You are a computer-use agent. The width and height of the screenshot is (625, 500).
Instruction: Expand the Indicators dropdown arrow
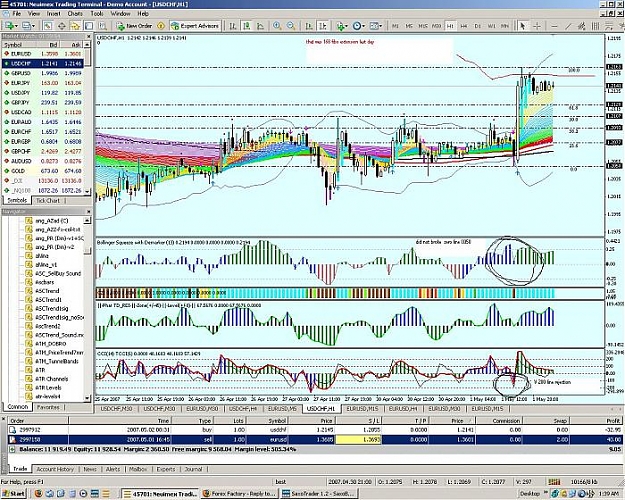(347, 26)
